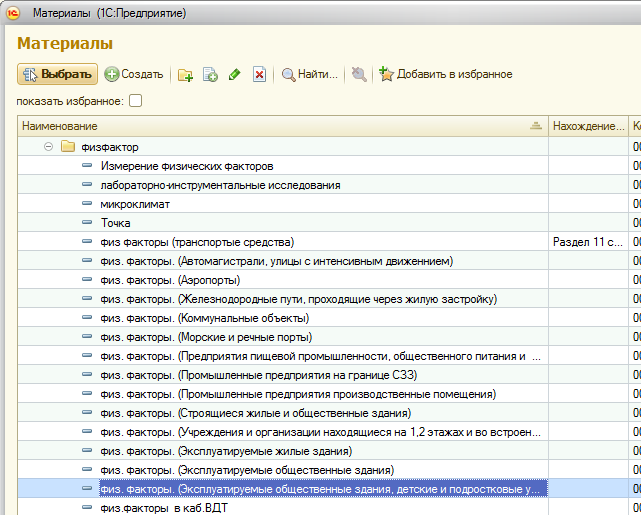Image resolution: width=641 pixels, height=515 pixels.
Task: Open the Найти search tool
Action: (309, 75)
